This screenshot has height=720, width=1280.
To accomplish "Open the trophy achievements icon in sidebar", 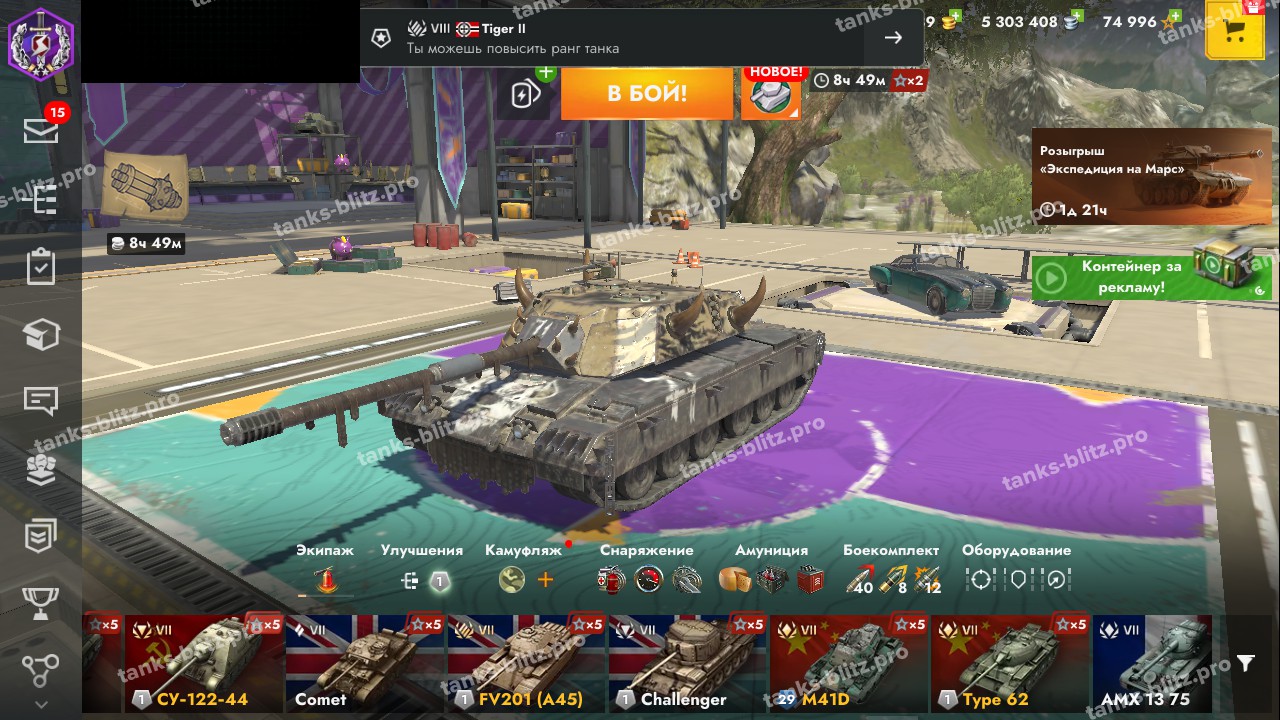I will click(x=41, y=603).
